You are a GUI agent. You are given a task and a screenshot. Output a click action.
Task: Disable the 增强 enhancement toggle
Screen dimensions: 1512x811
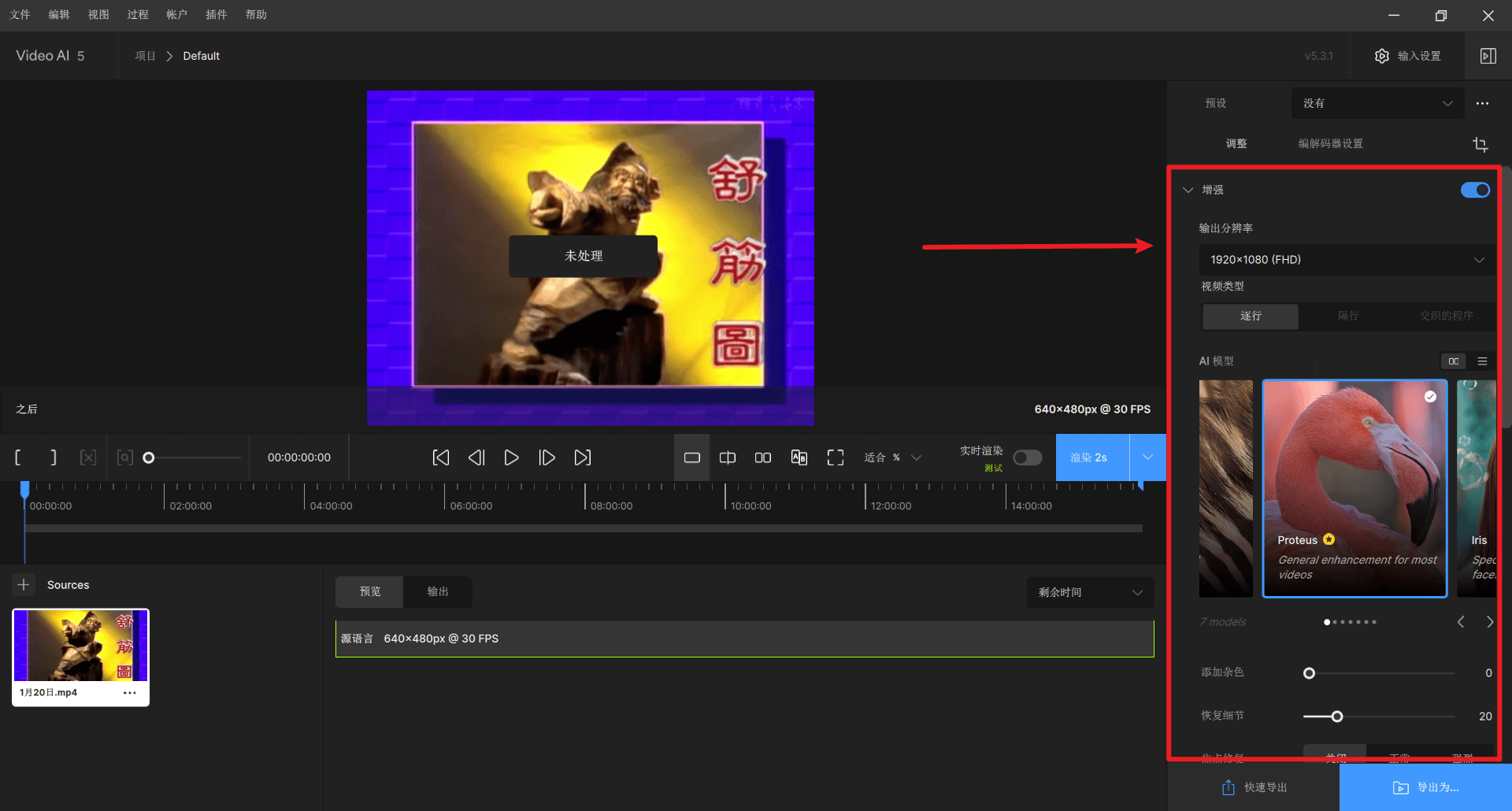(1474, 190)
